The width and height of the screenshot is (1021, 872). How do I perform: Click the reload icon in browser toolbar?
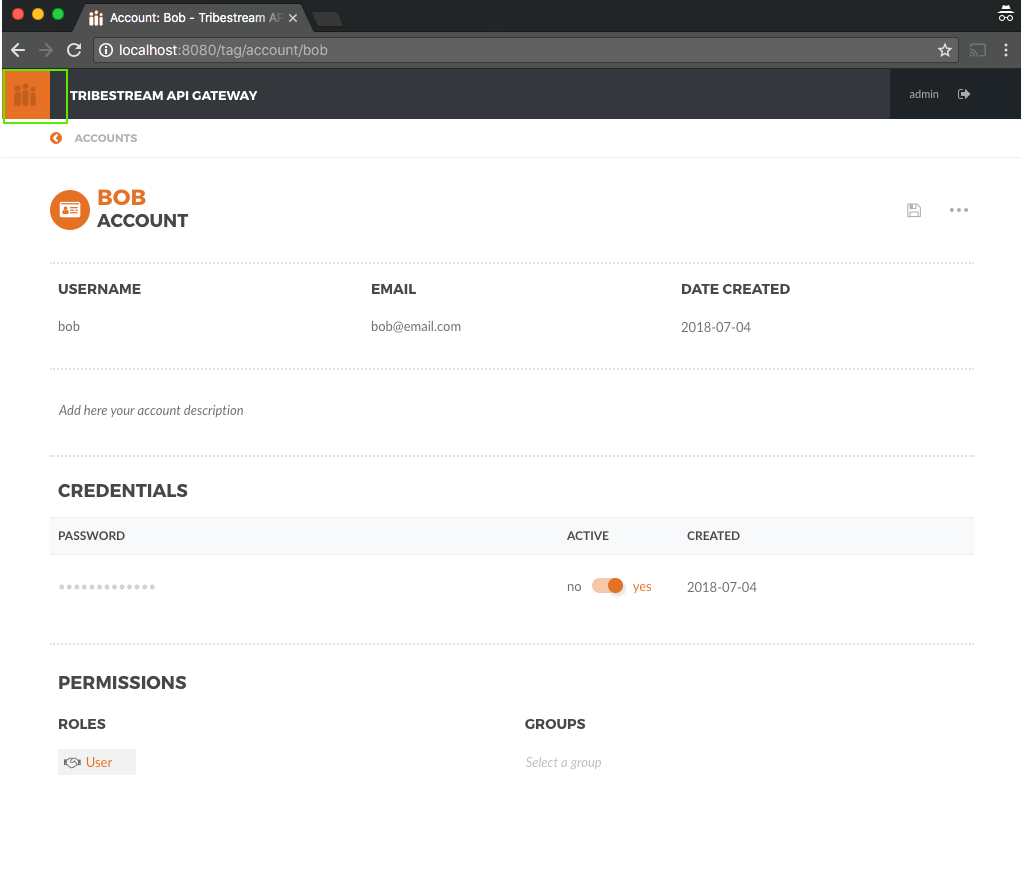[73, 49]
